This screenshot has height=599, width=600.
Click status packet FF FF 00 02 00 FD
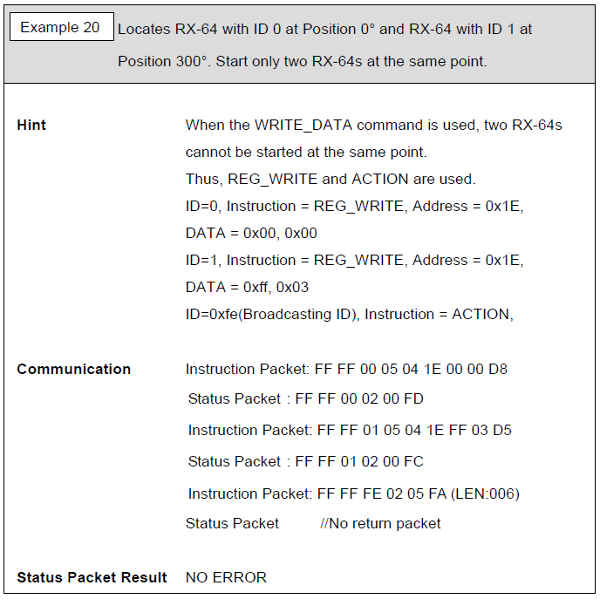coord(306,399)
